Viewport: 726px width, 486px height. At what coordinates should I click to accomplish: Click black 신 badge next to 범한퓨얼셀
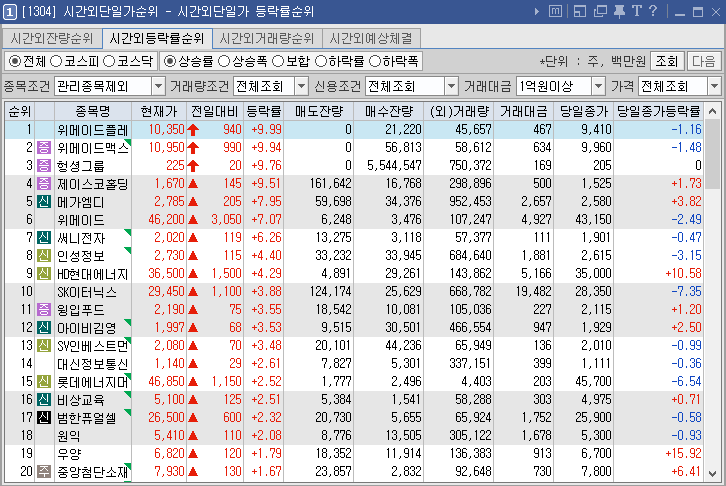coord(44,417)
